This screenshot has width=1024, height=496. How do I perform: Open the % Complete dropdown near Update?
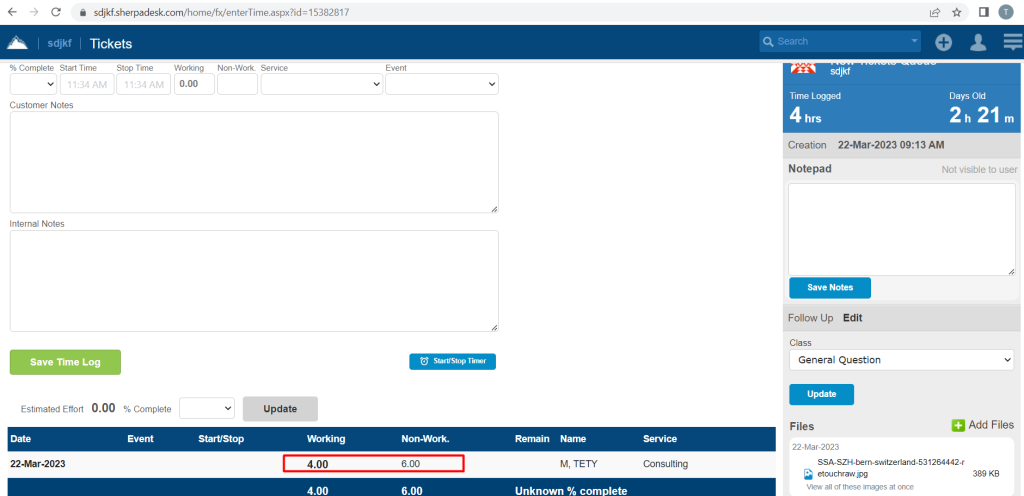click(206, 409)
